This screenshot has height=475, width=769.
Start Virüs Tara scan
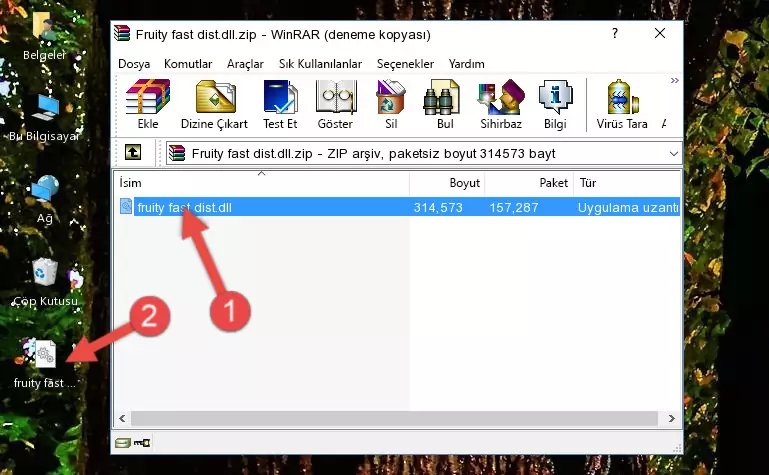pyautogui.click(x=622, y=104)
